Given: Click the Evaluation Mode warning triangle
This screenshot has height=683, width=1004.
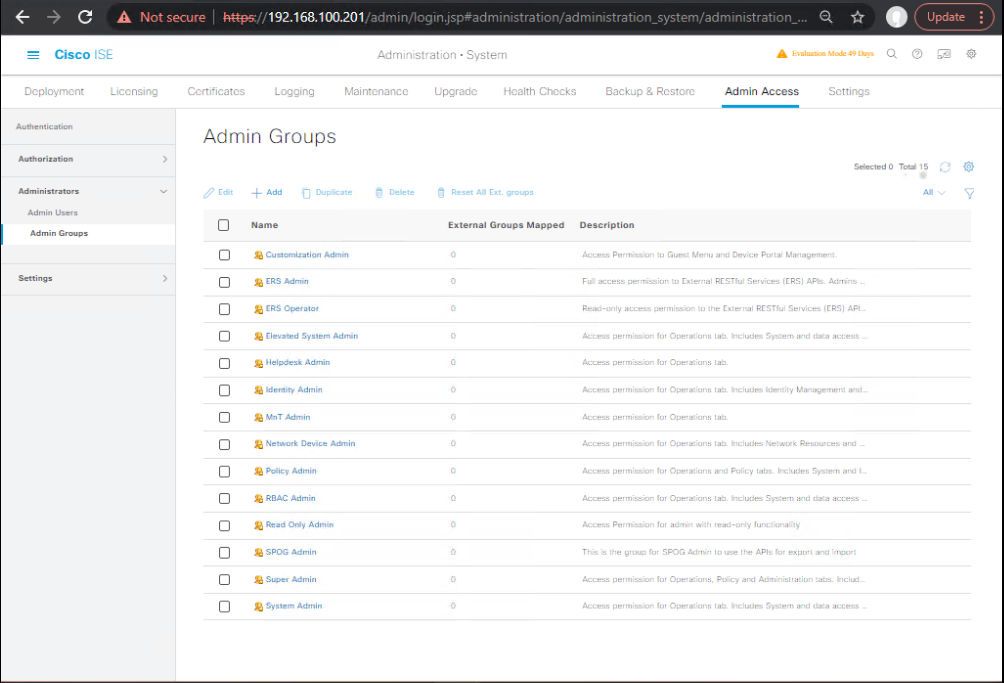Looking at the screenshot, I should [x=782, y=54].
